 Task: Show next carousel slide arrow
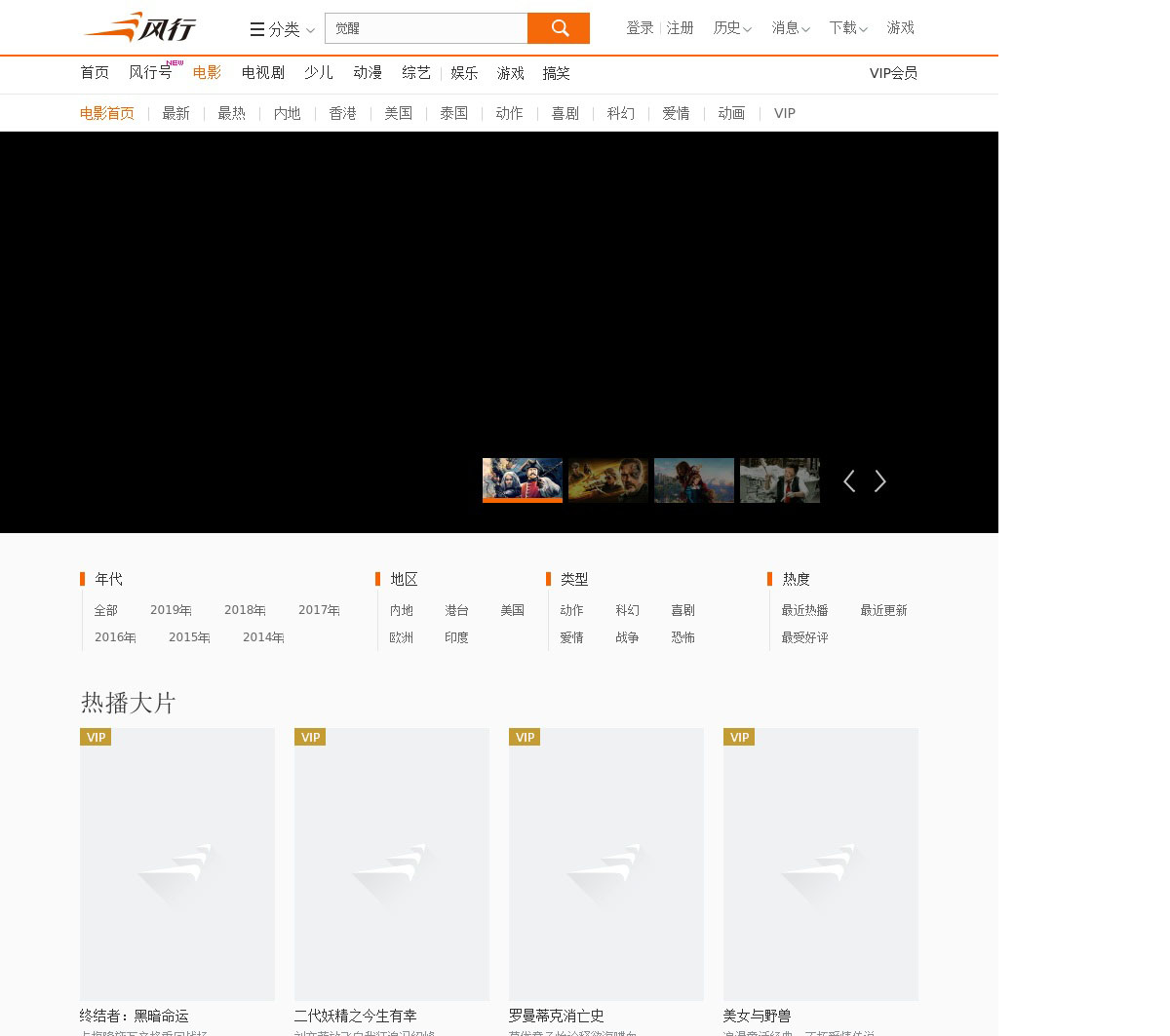[880, 481]
